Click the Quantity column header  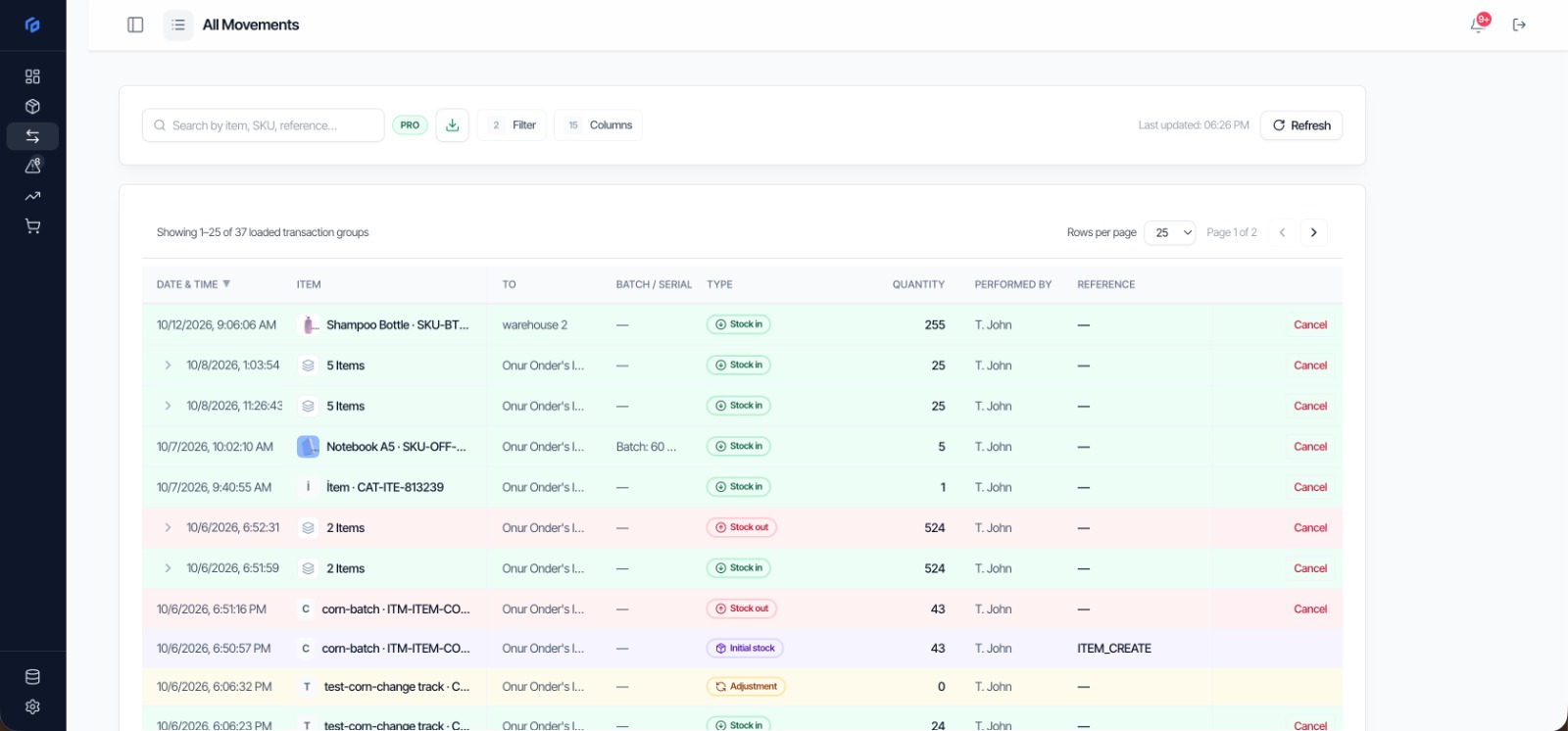(x=918, y=284)
